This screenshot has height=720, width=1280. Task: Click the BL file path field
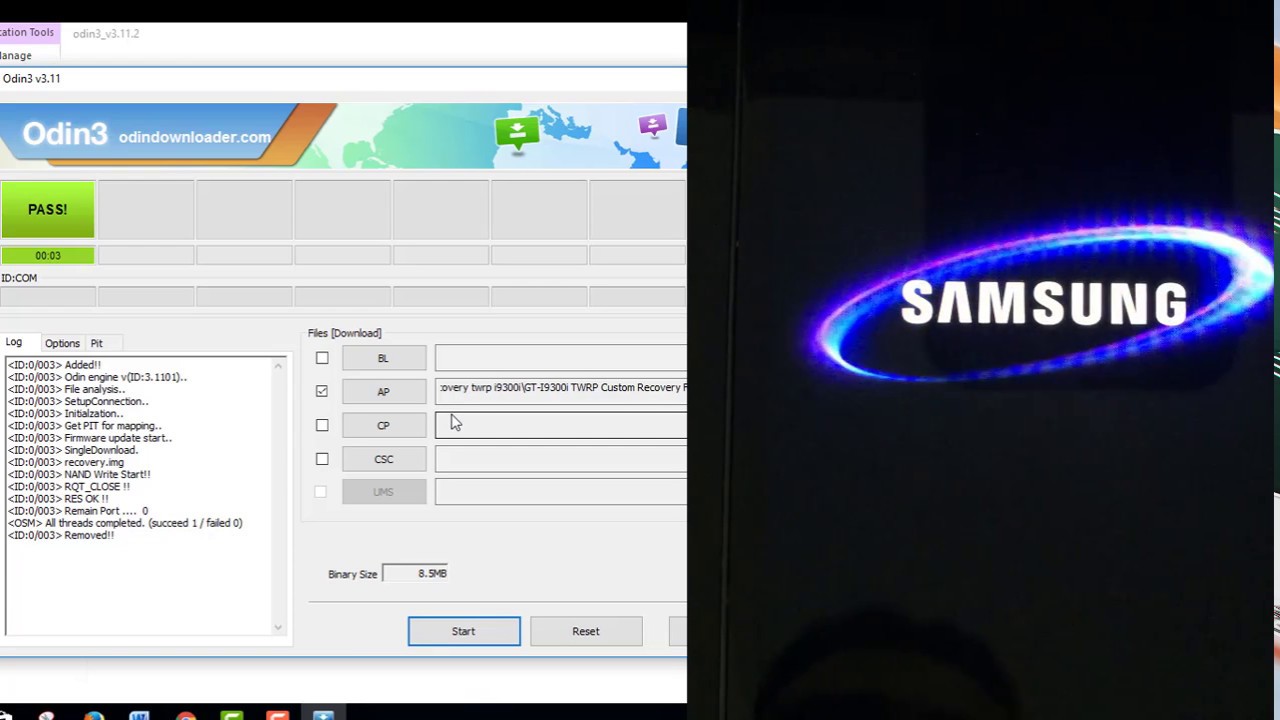coord(561,358)
